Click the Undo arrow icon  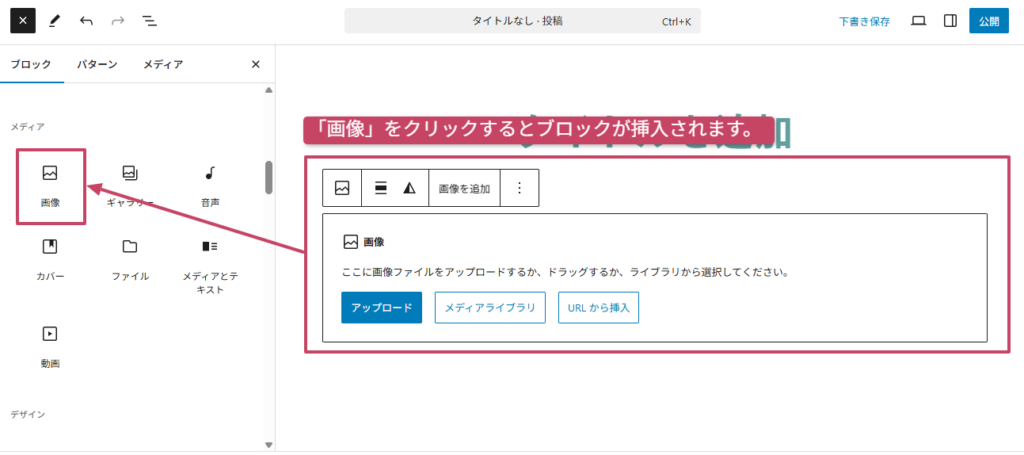coord(86,20)
